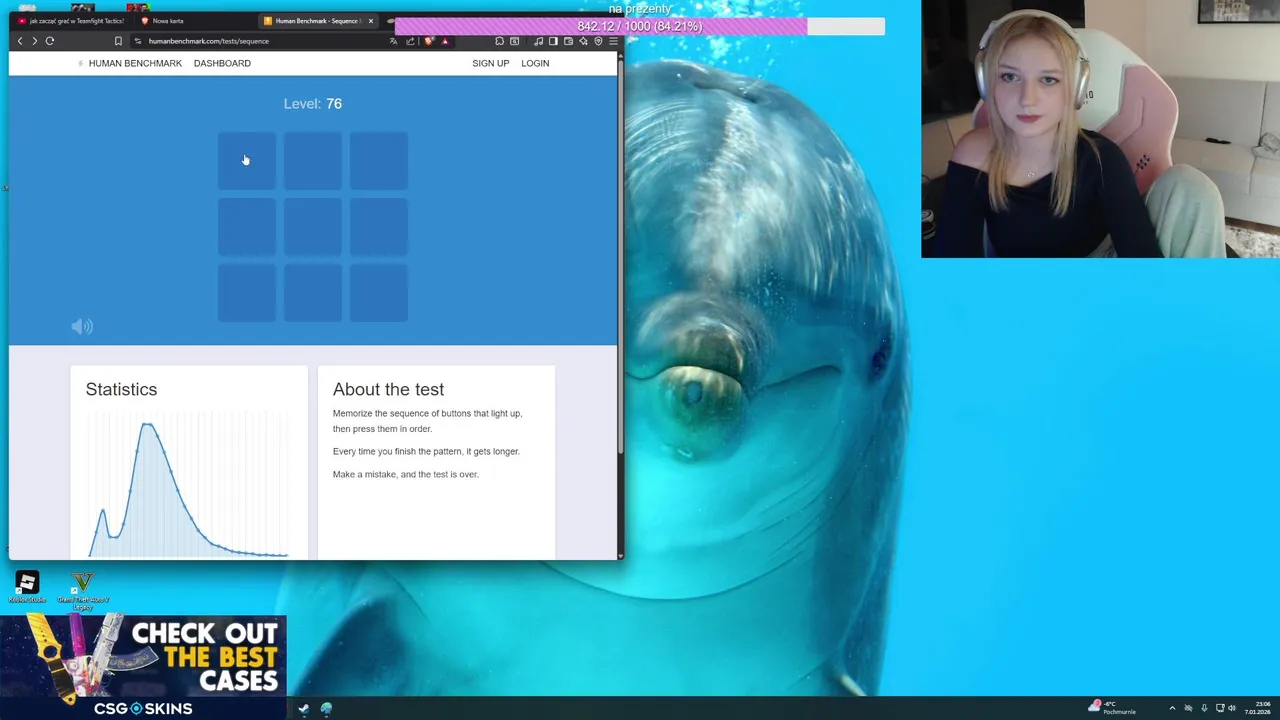This screenshot has height=720, width=1280.
Task: Select the "About the test" heading
Action: (x=388, y=389)
